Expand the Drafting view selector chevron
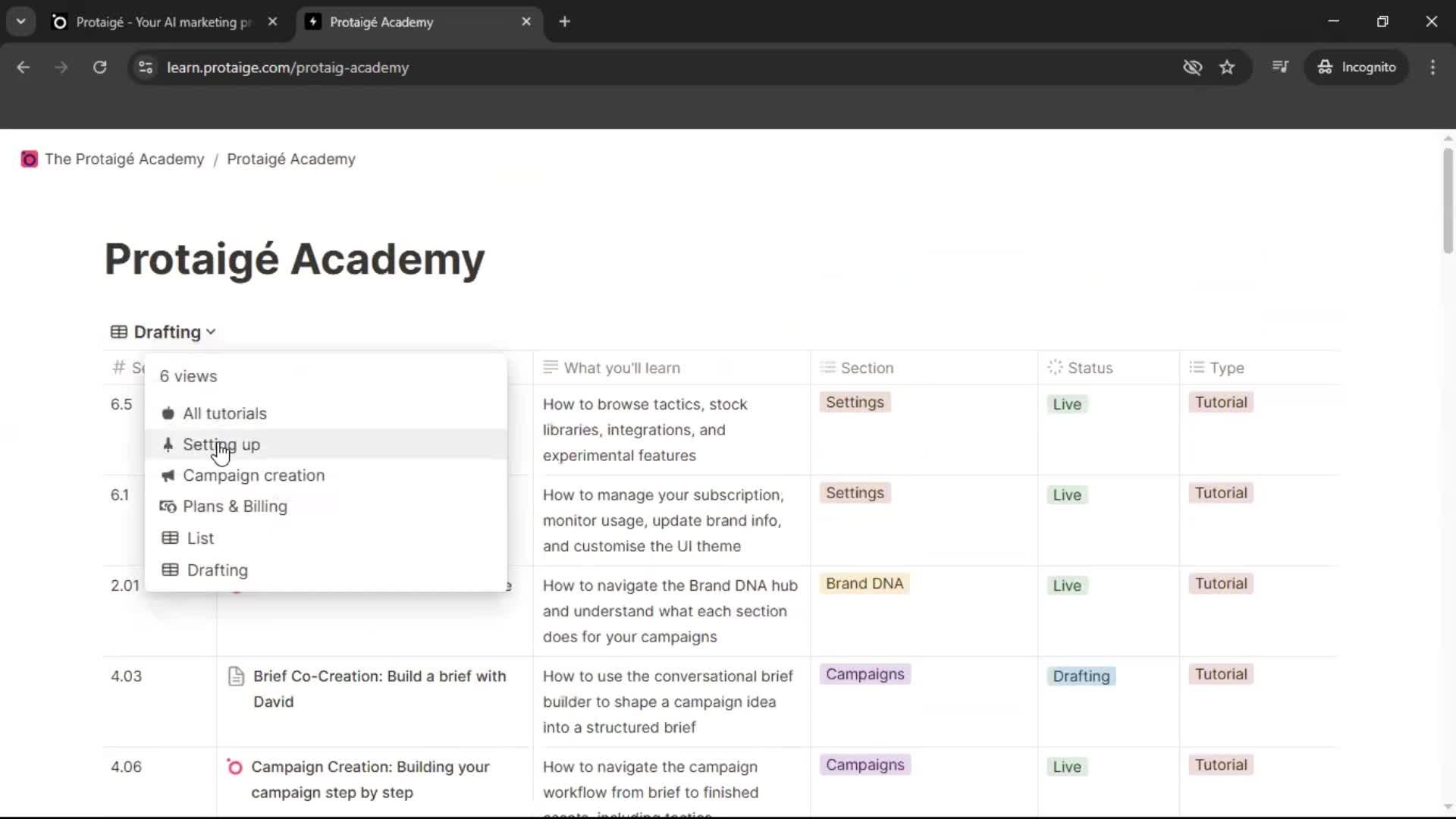The height and width of the screenshot is (819, 1456). (210, 331)
